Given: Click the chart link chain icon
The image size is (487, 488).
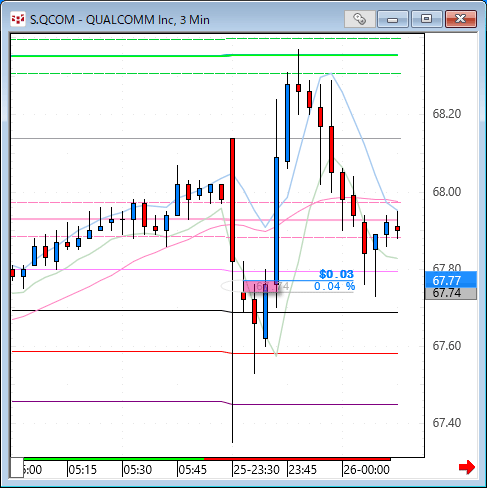Looking at the screenshot, I should click(x=360, y=19).
